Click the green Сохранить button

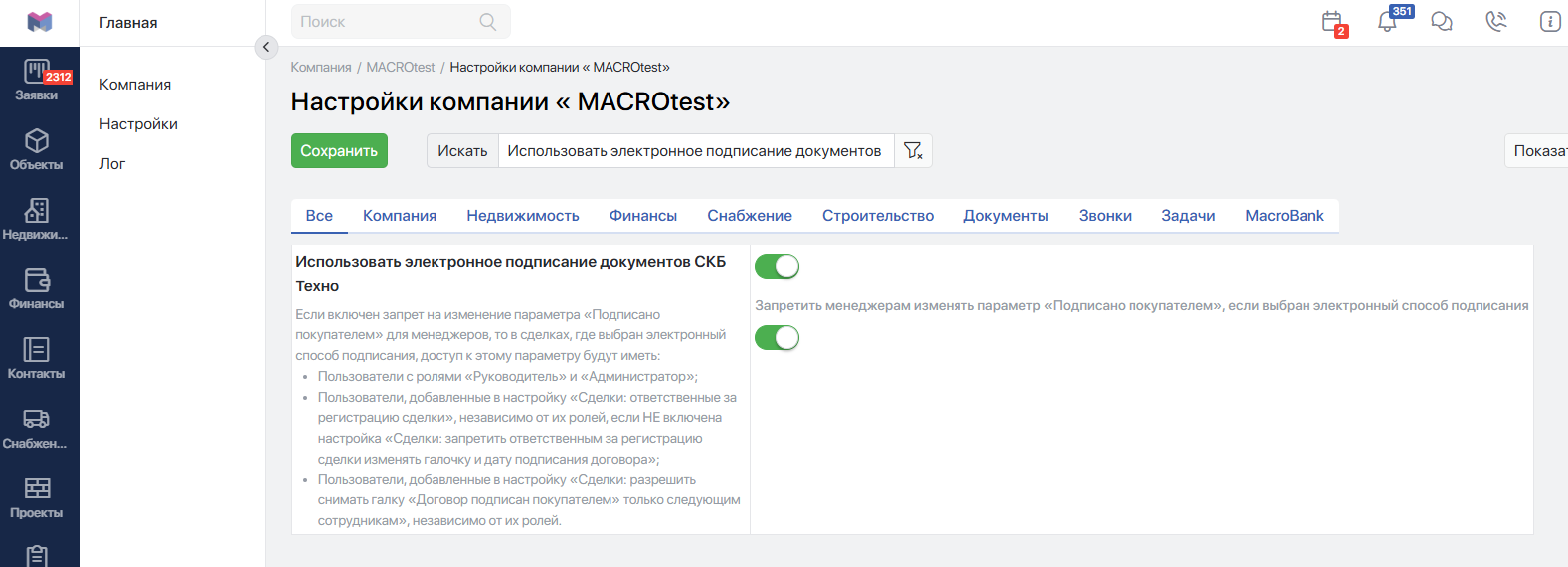click(339, 151)
